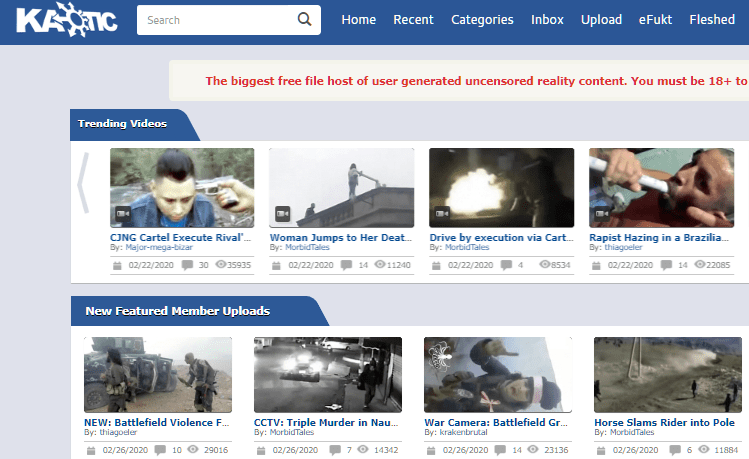The image size is (749, 459).
Task: Open the Rapist Hazing in a Brazilia... title
Action: (x=659, y=237)
